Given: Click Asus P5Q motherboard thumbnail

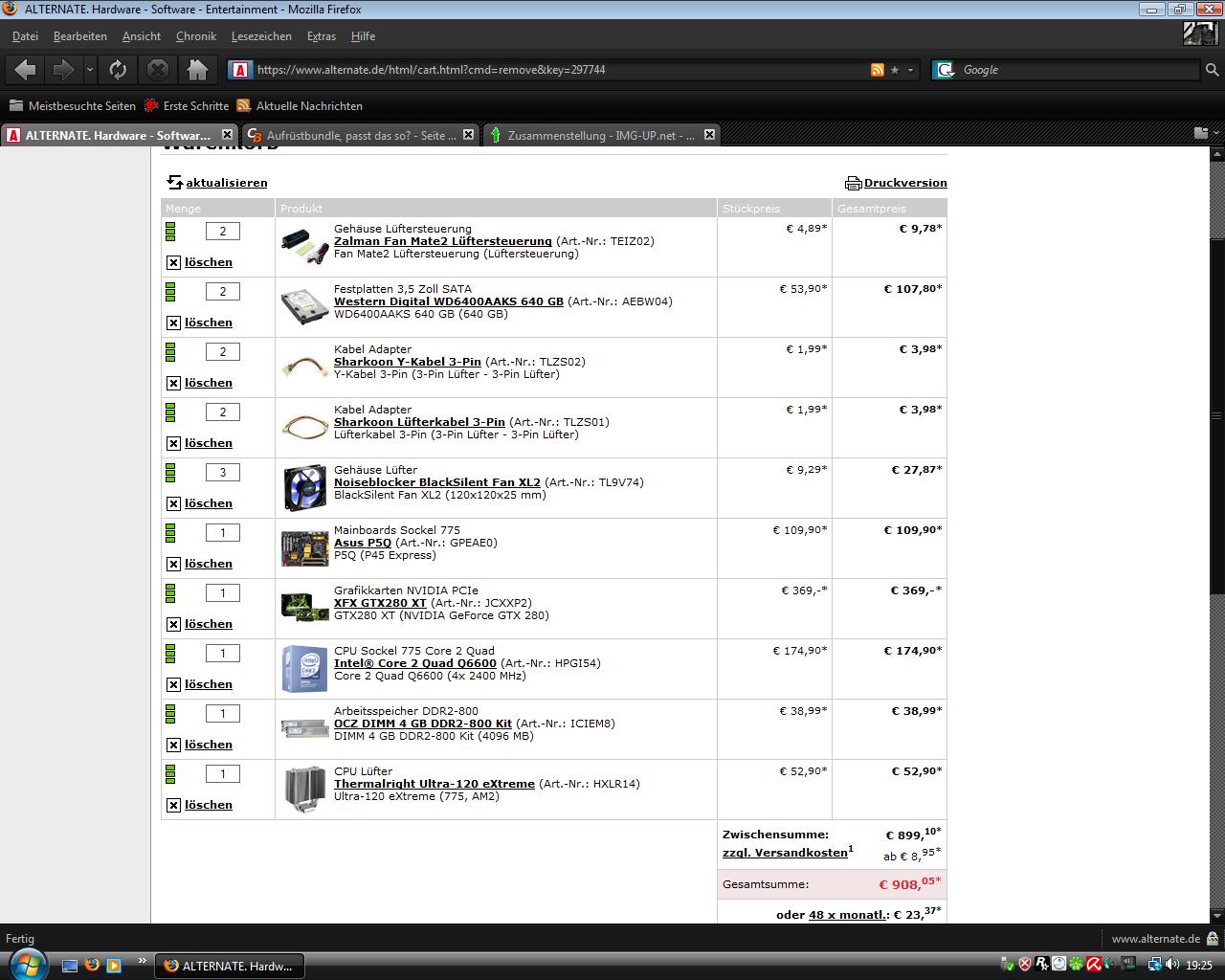Looking at the screenshot, I should (x=304, y=548).
